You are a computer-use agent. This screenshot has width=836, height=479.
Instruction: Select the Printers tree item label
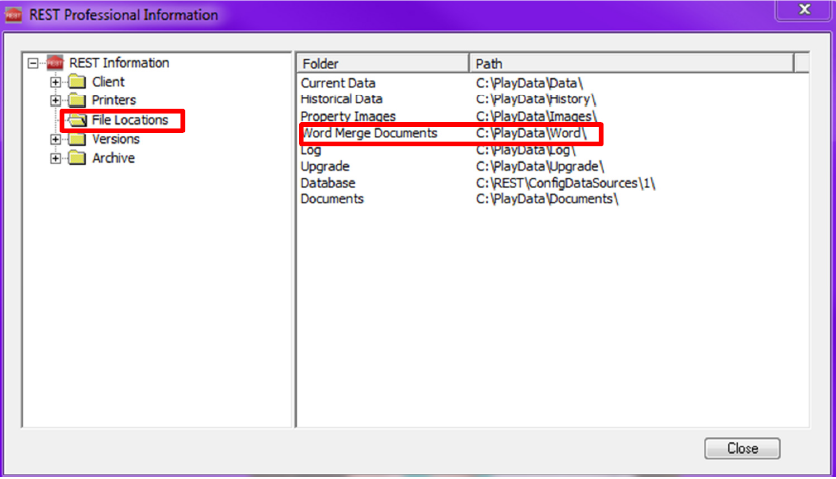pyautogui.click(x=114, y=100)
